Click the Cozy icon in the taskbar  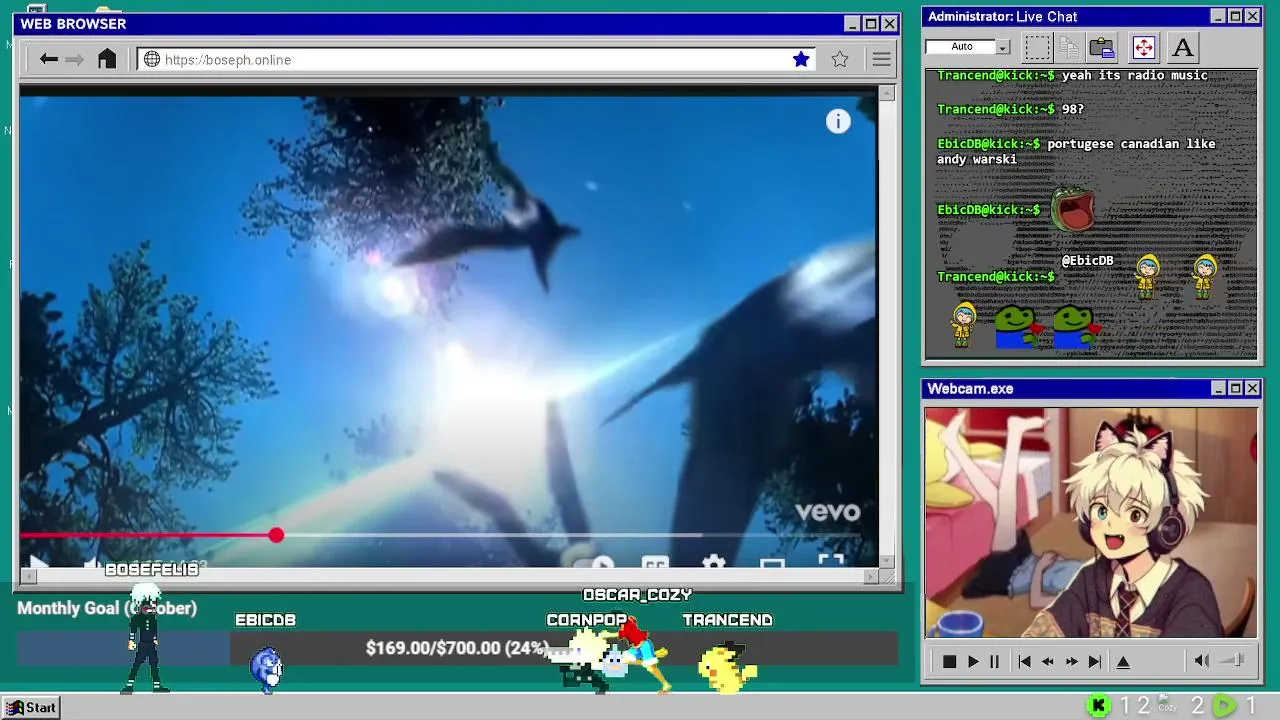1167,705
